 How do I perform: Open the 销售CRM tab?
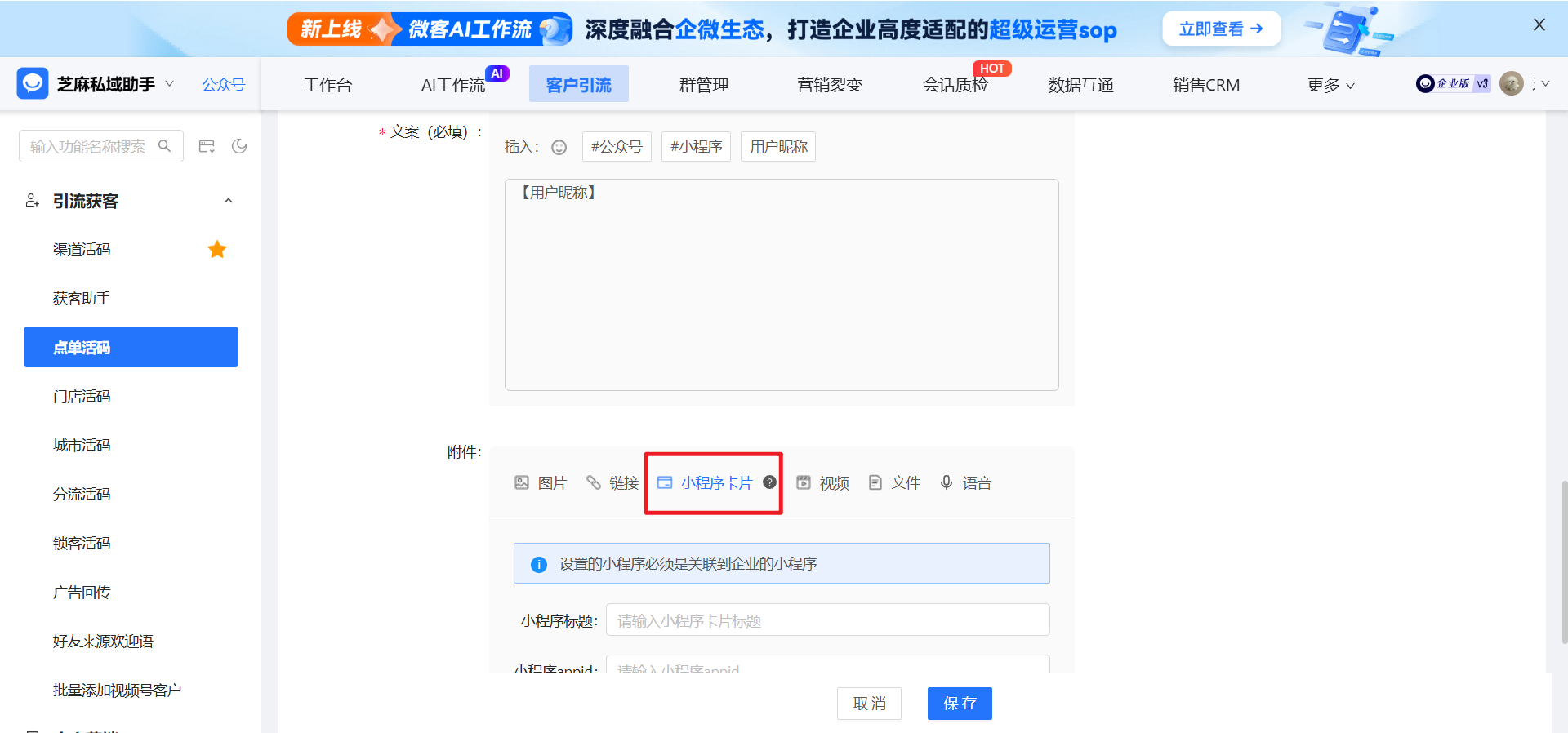point(1206,85)
